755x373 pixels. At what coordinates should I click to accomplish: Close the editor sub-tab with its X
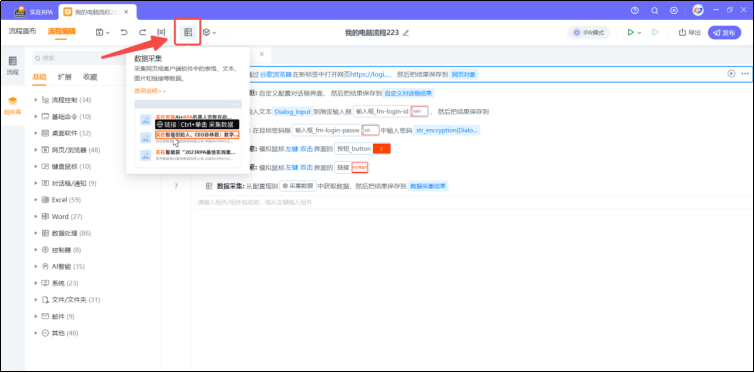click(x=261, y=54)
